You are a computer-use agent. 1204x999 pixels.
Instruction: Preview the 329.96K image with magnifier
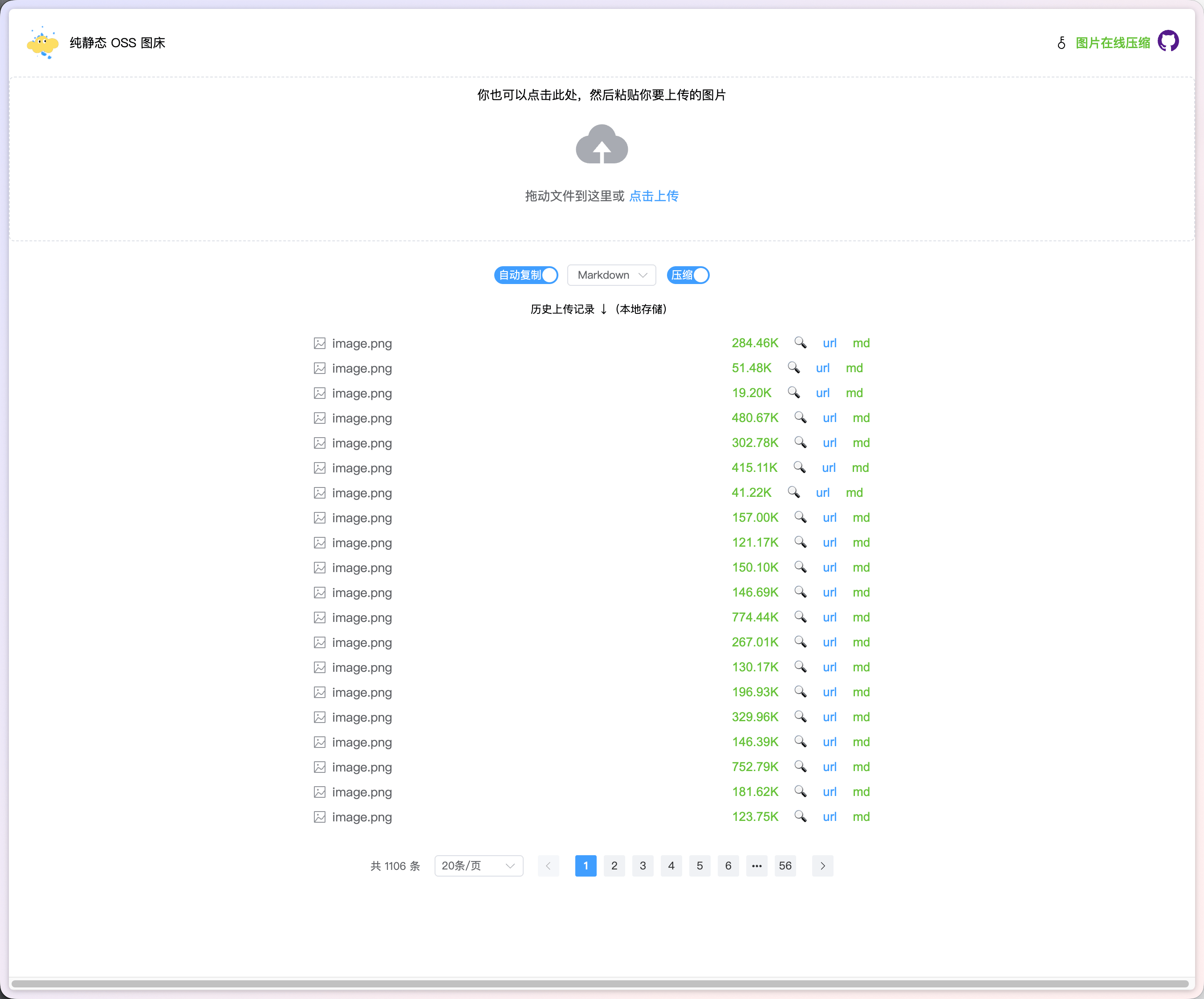point(801,717)
